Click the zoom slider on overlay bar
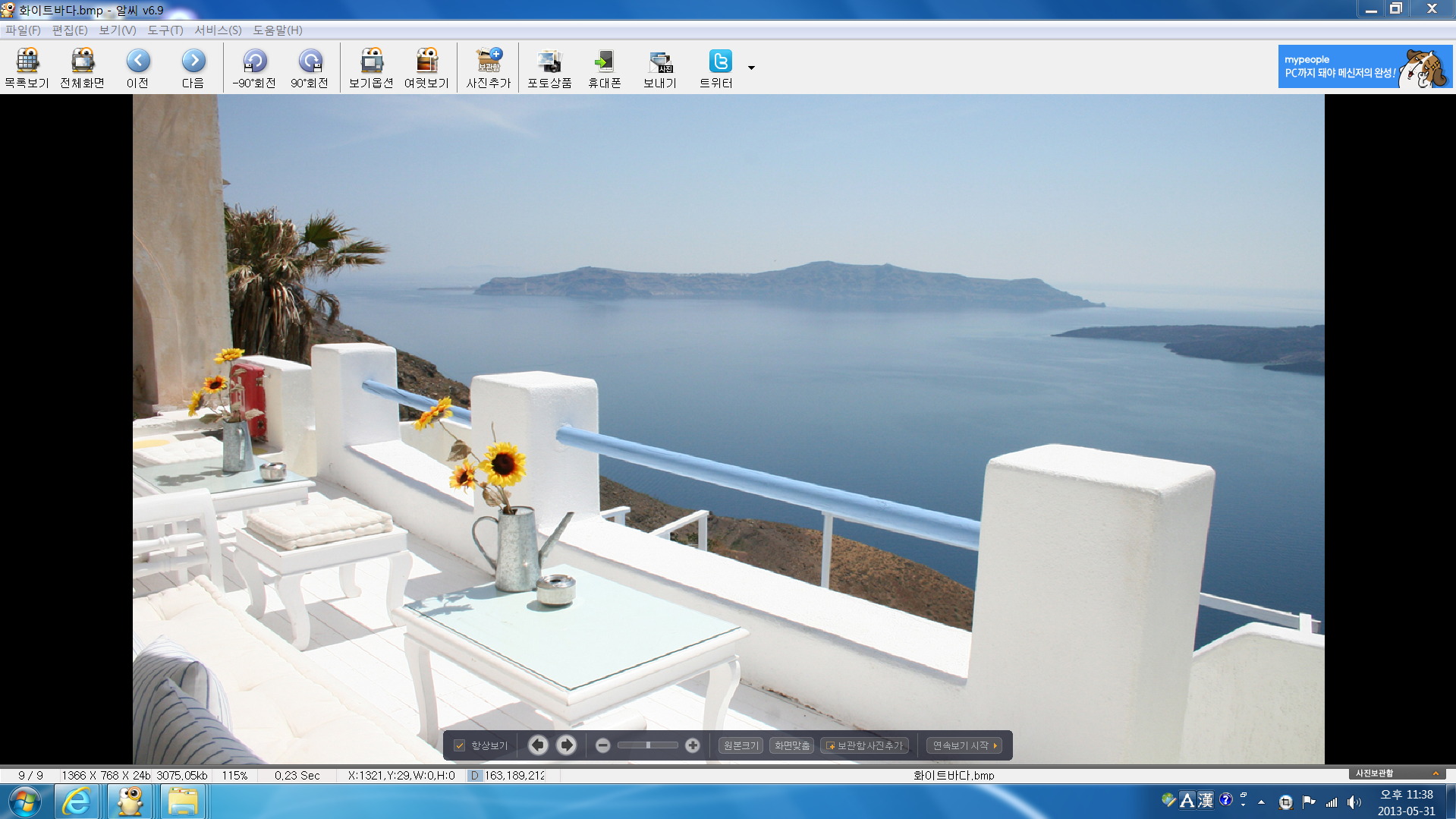 click(x=647, y=746)
